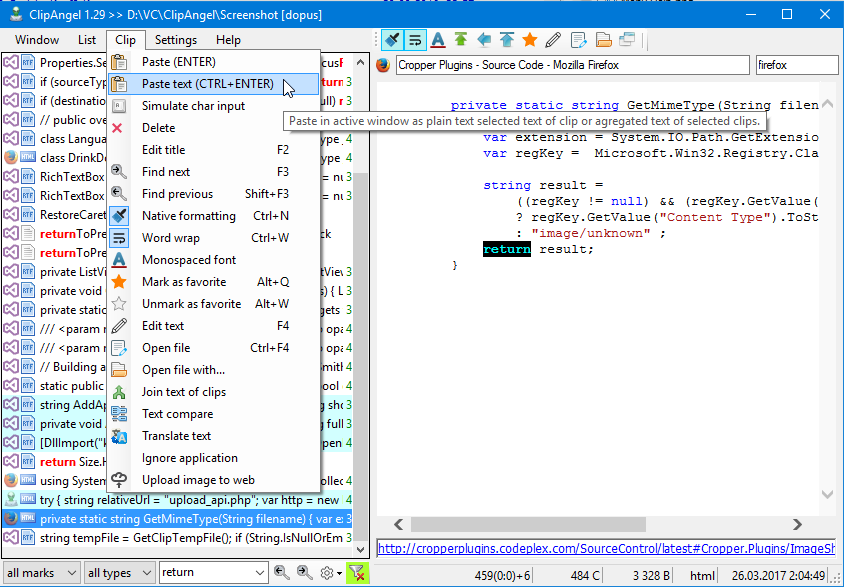Click the horizontal scrollbar left arrow in the preview
The width and height of the screenshot is (844, 587).
tap(398, 524)
